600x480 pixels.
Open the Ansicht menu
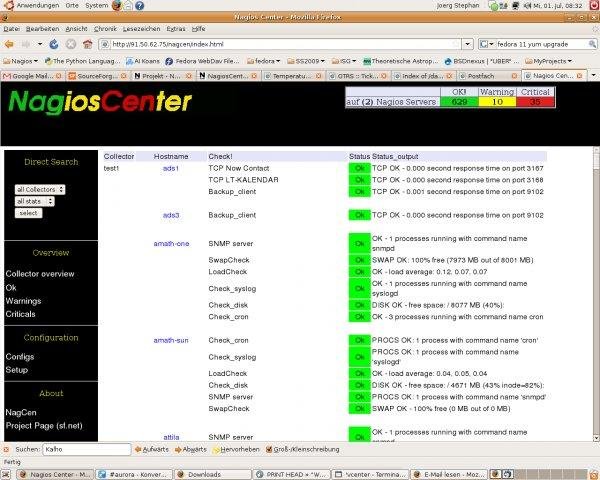[76, 29]
